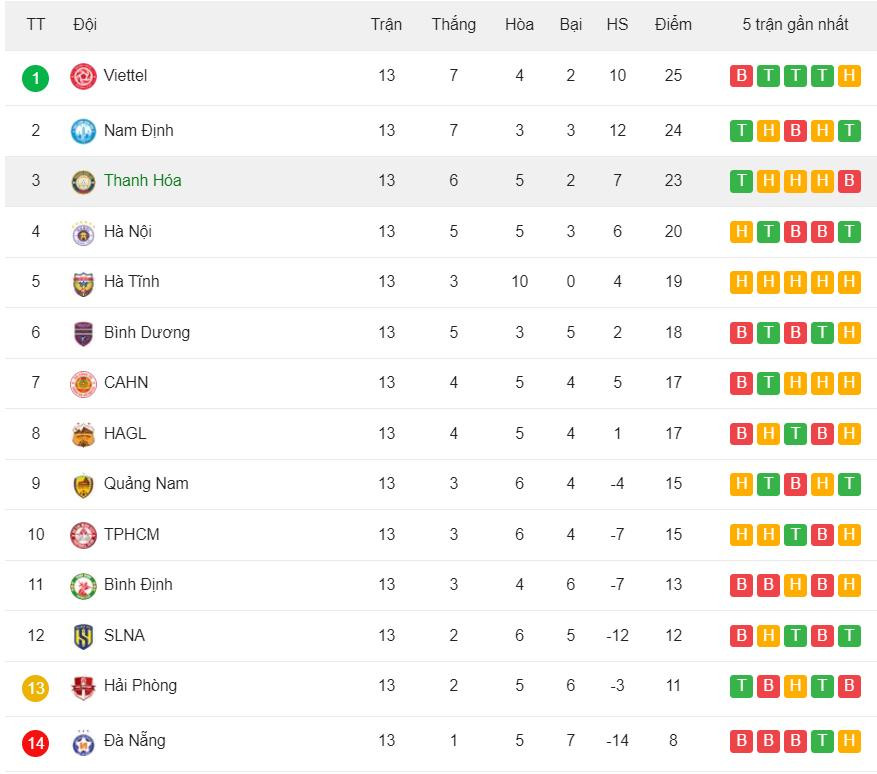
Task: Click the red rank 14 badge
Action: [x=36, y=743]
